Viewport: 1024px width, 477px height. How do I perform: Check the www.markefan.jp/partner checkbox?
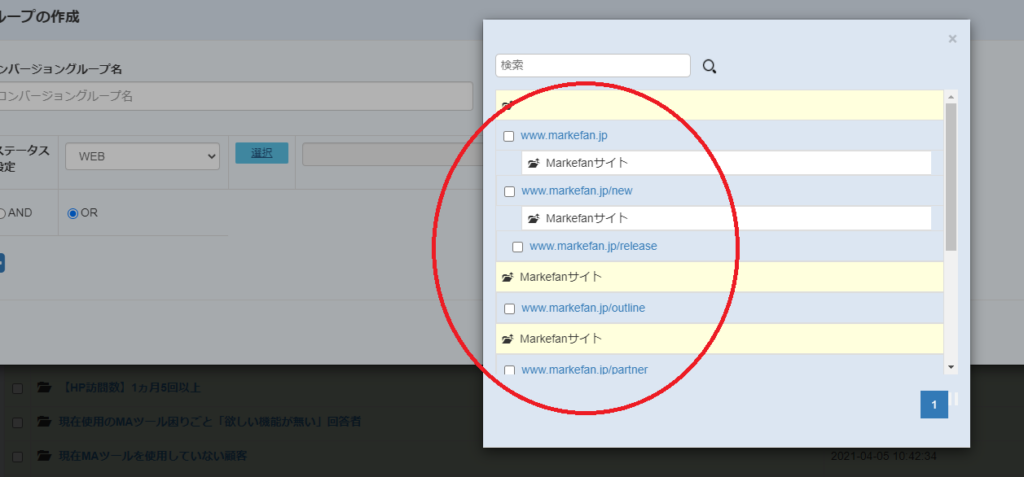[510, 370]
